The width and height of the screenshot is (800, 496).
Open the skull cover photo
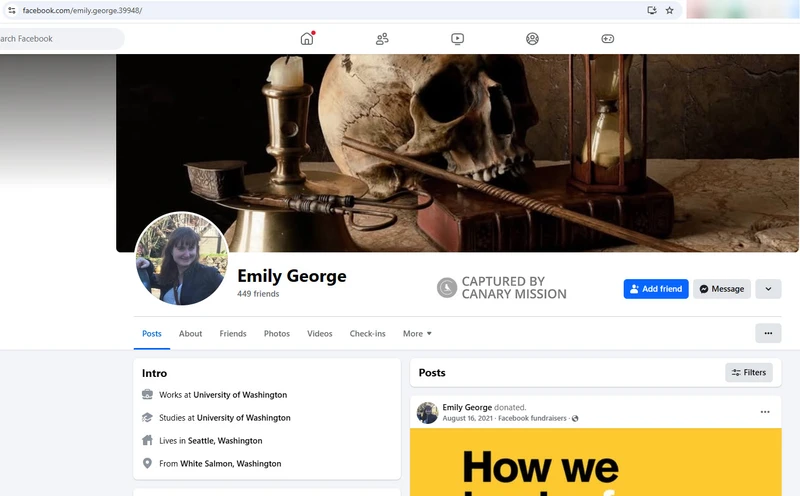pos(457,153)
